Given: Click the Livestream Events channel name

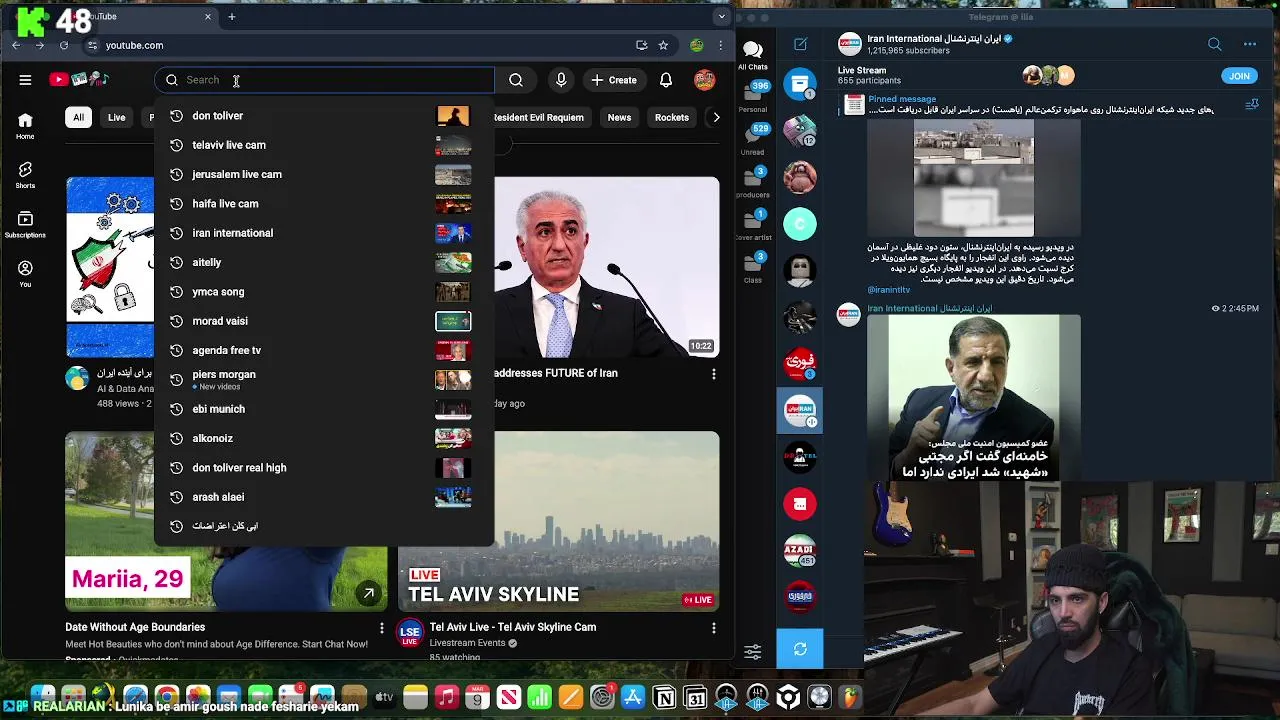Looking at the screenshot, I should coord(467,643).
